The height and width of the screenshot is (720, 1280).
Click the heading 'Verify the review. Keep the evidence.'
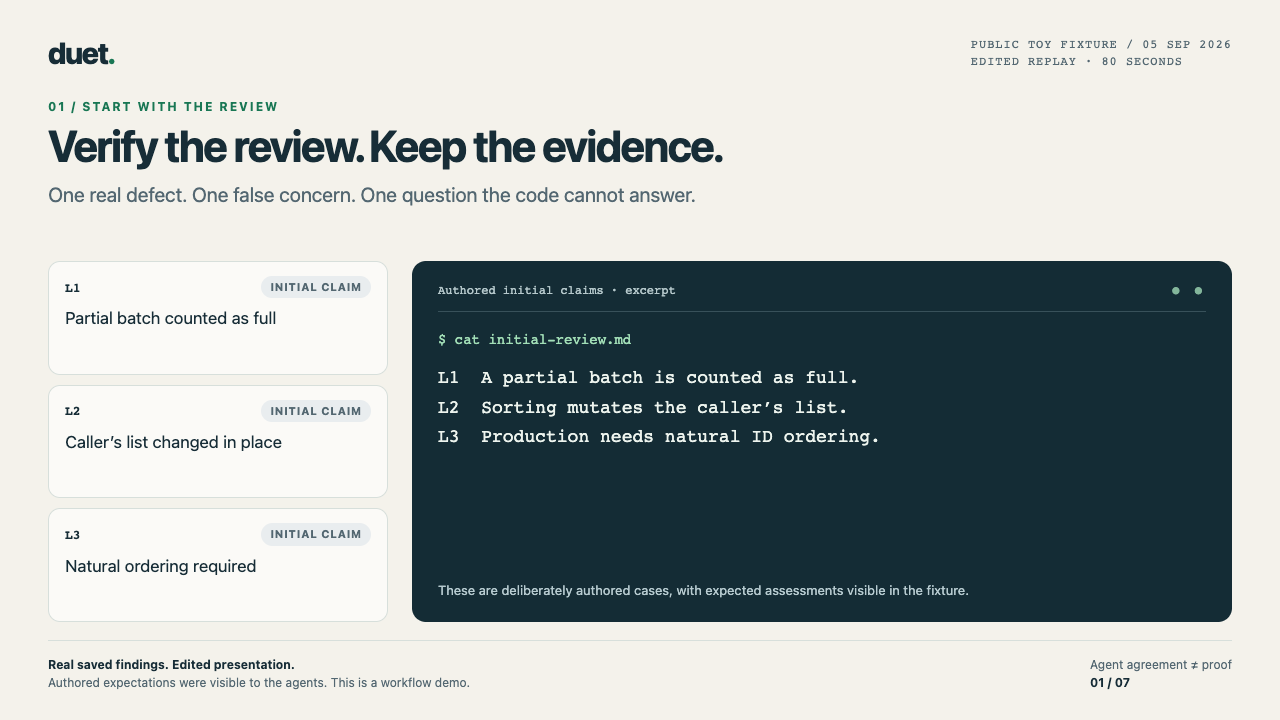(385, 147)
